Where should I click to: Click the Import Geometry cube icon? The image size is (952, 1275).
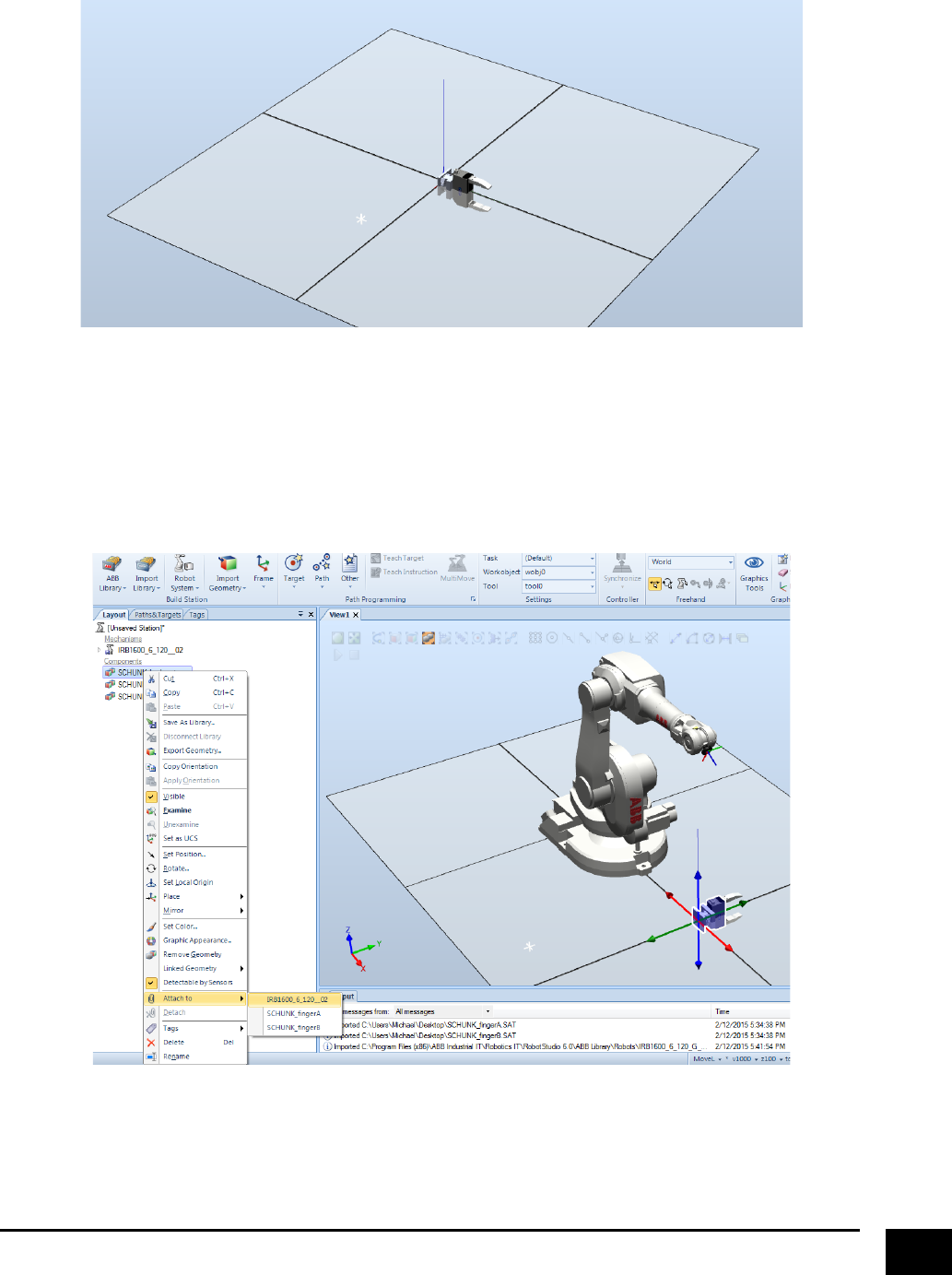click(228, 563)
